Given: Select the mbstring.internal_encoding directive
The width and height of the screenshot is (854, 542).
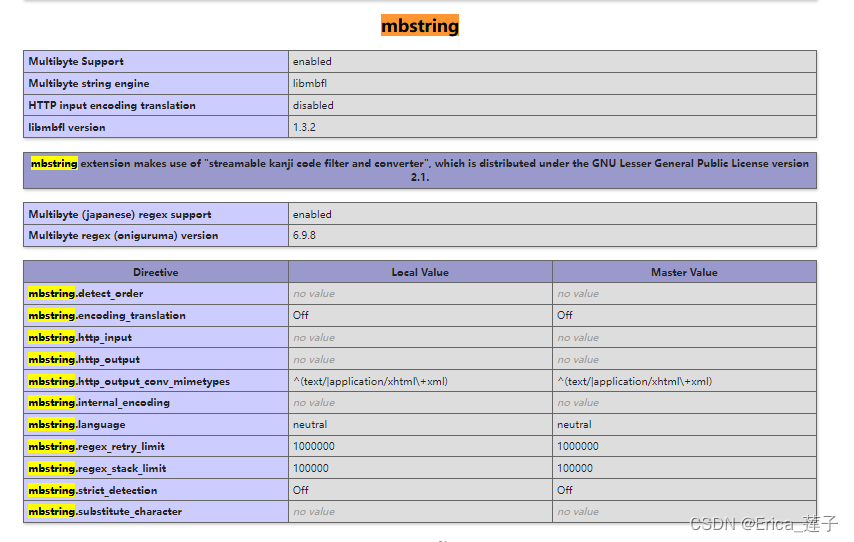Looking at the screenshot, I should (x=99, y=403).
